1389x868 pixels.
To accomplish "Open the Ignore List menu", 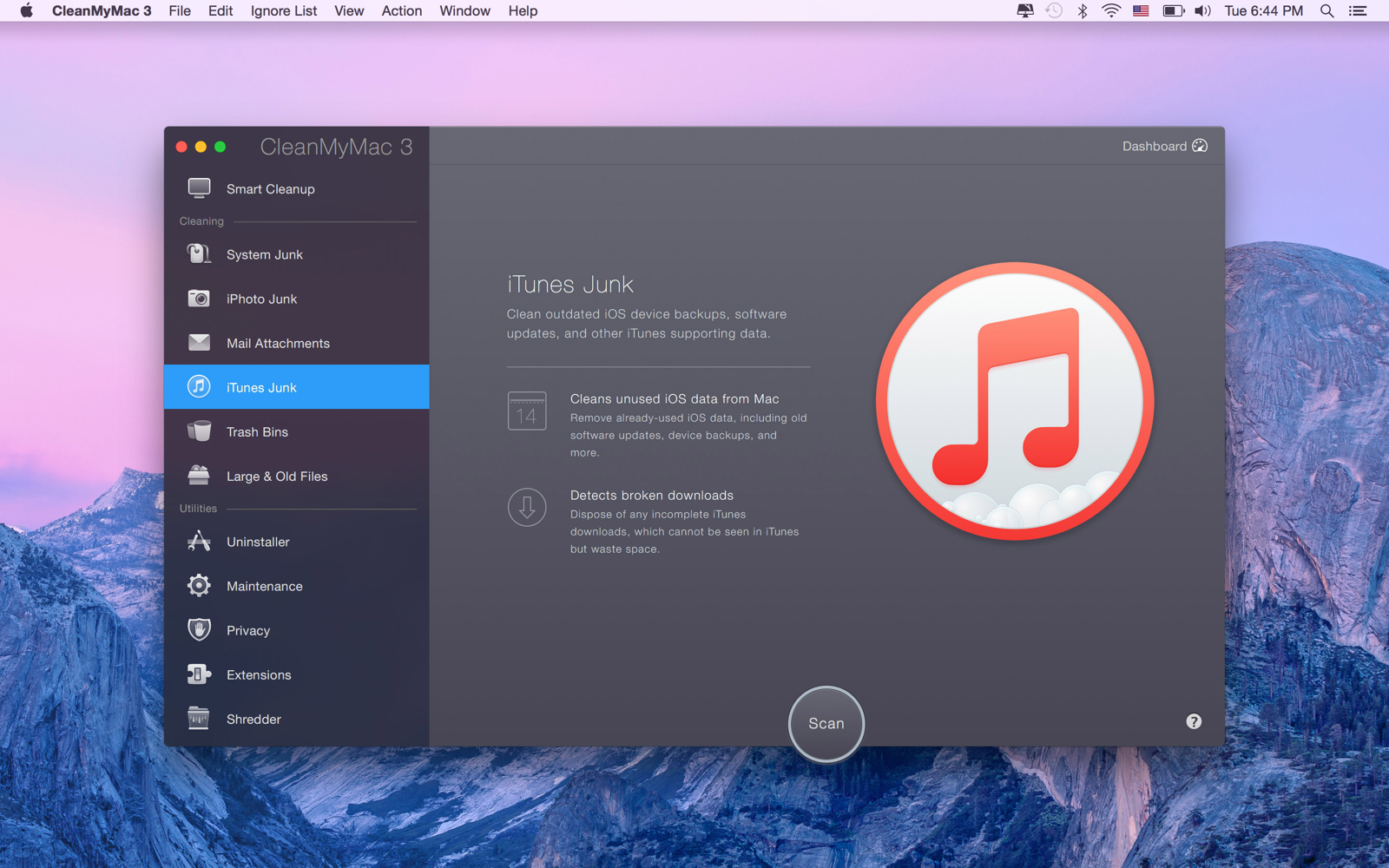I will click(284, 10).
